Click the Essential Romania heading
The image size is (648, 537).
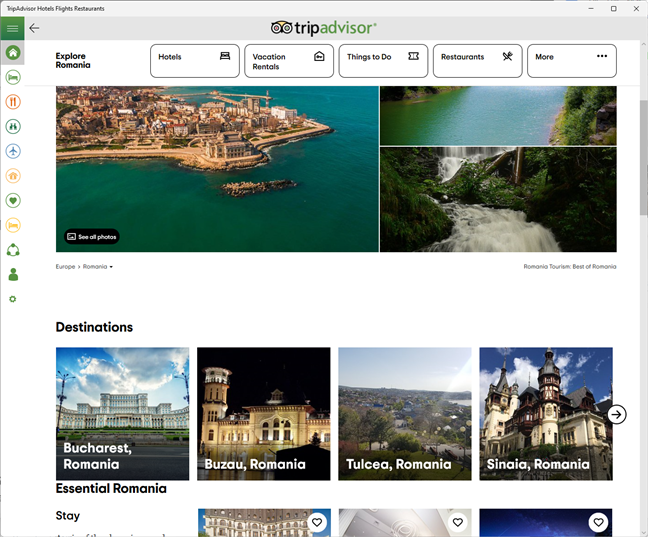[111, 488]
